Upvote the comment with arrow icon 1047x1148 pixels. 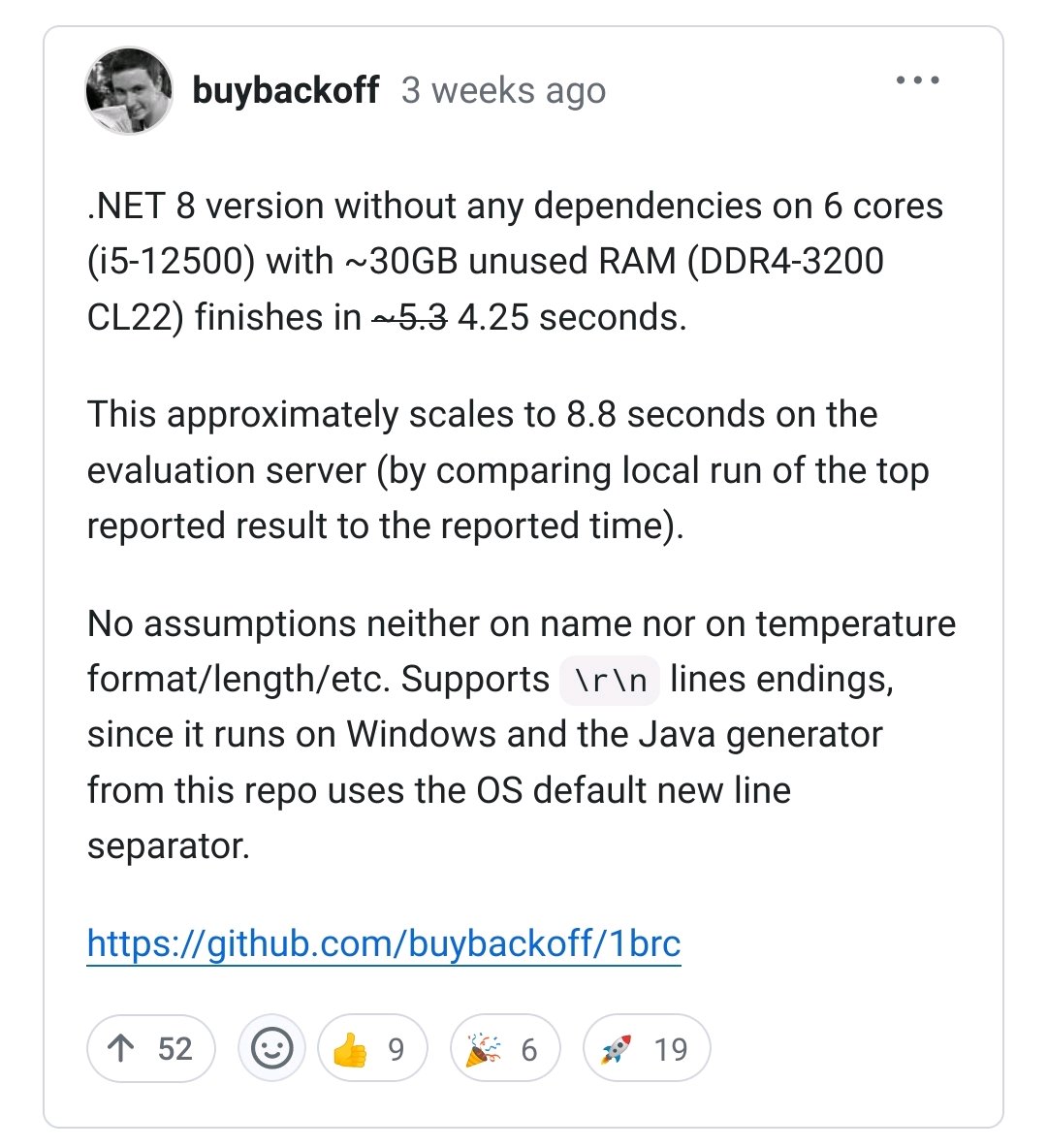[x=151, y=1048]
